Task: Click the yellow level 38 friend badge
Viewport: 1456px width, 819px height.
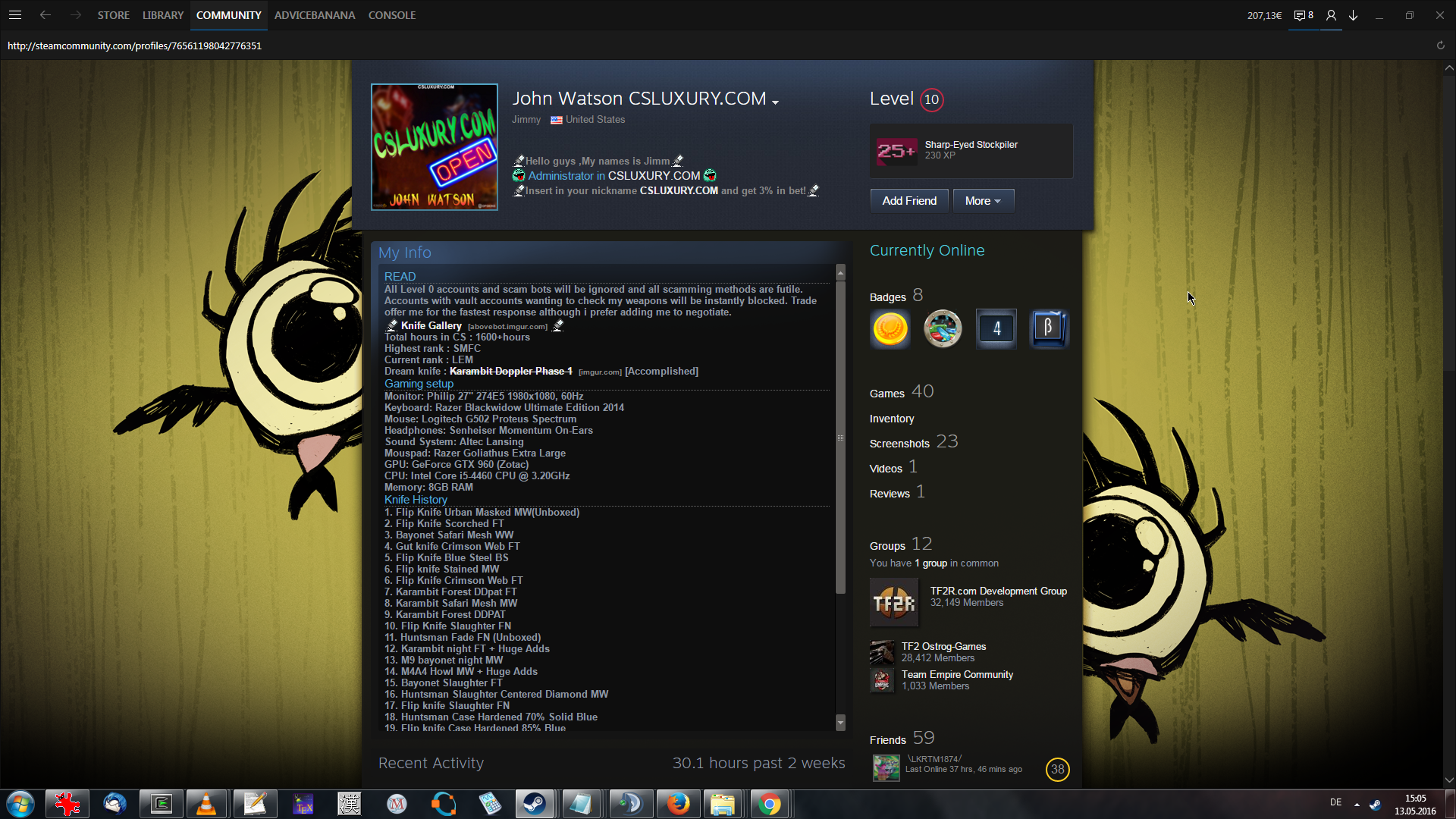Action: 1057,769
